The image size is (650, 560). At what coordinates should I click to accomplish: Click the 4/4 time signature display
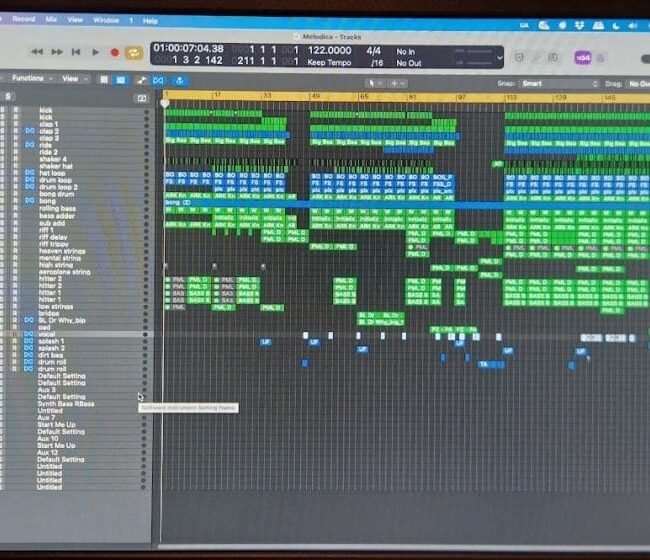[374, 50]
